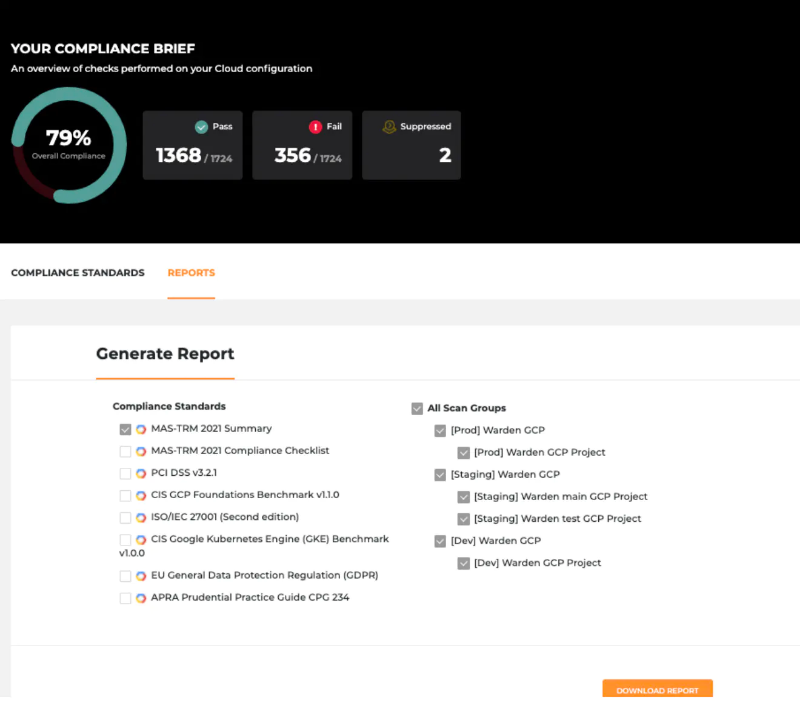
Task: Uncheck [Staging] Warden test GCP Project checkbox
Action: [x=463, y=519]
